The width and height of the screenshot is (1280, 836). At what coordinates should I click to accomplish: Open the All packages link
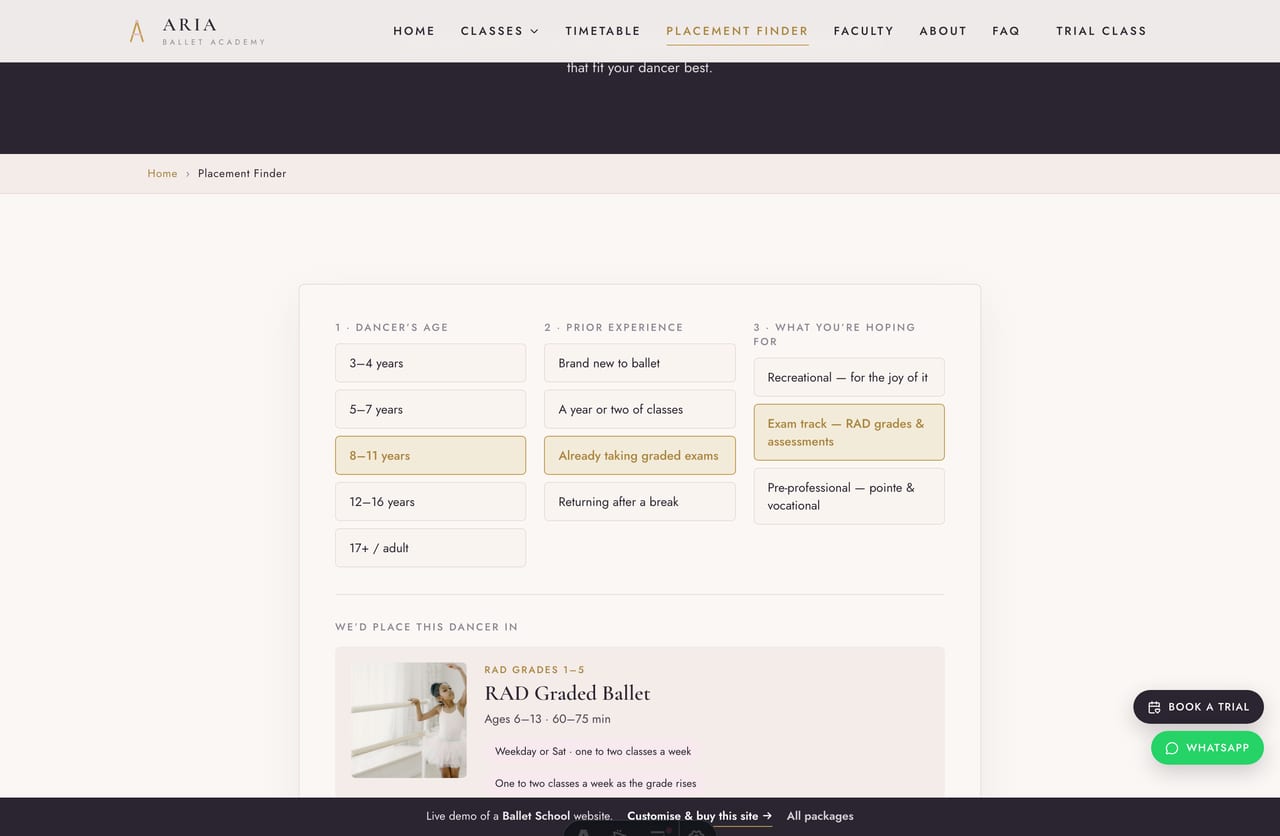820,816
